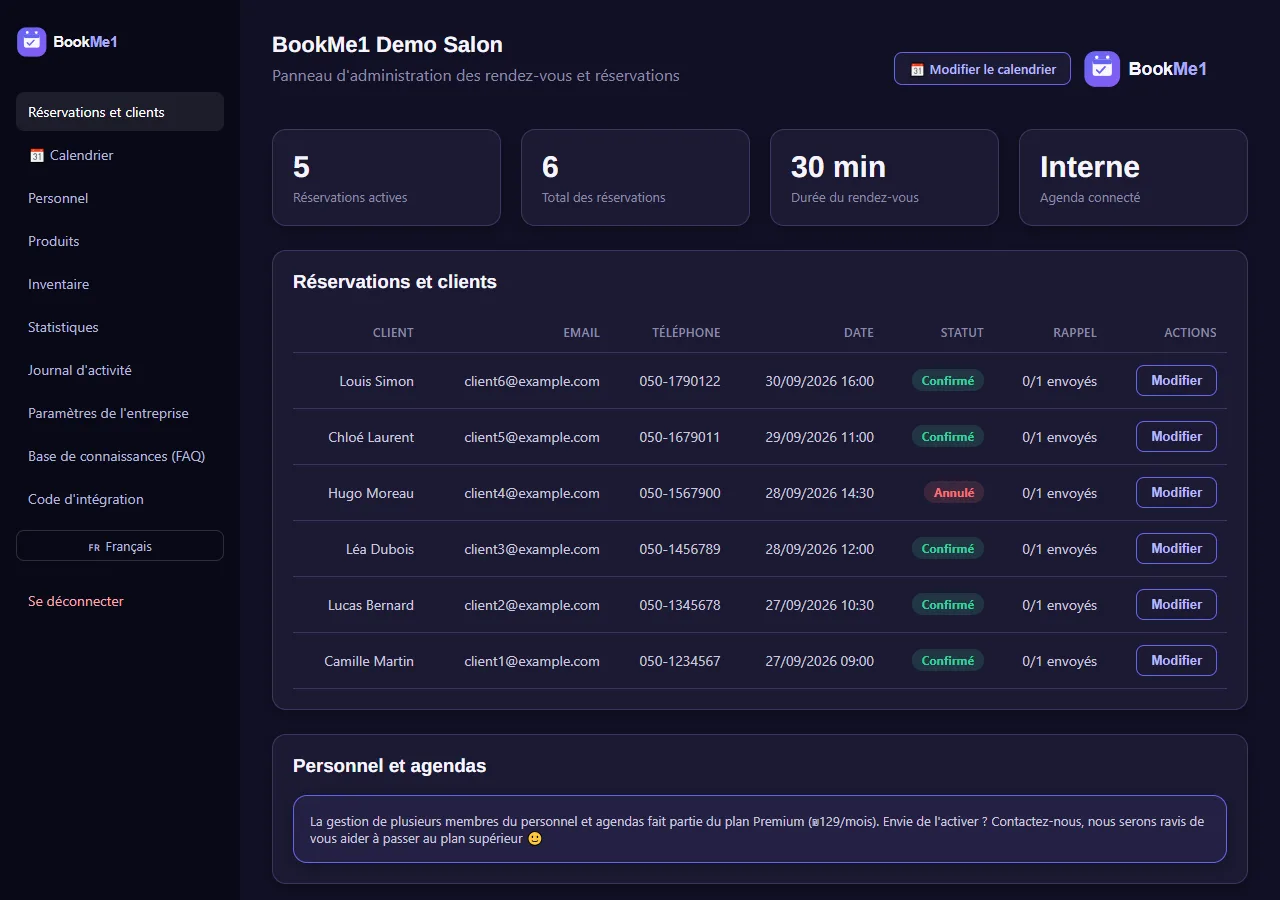
Task: Go to Personnel section
Action: [120, 198]
